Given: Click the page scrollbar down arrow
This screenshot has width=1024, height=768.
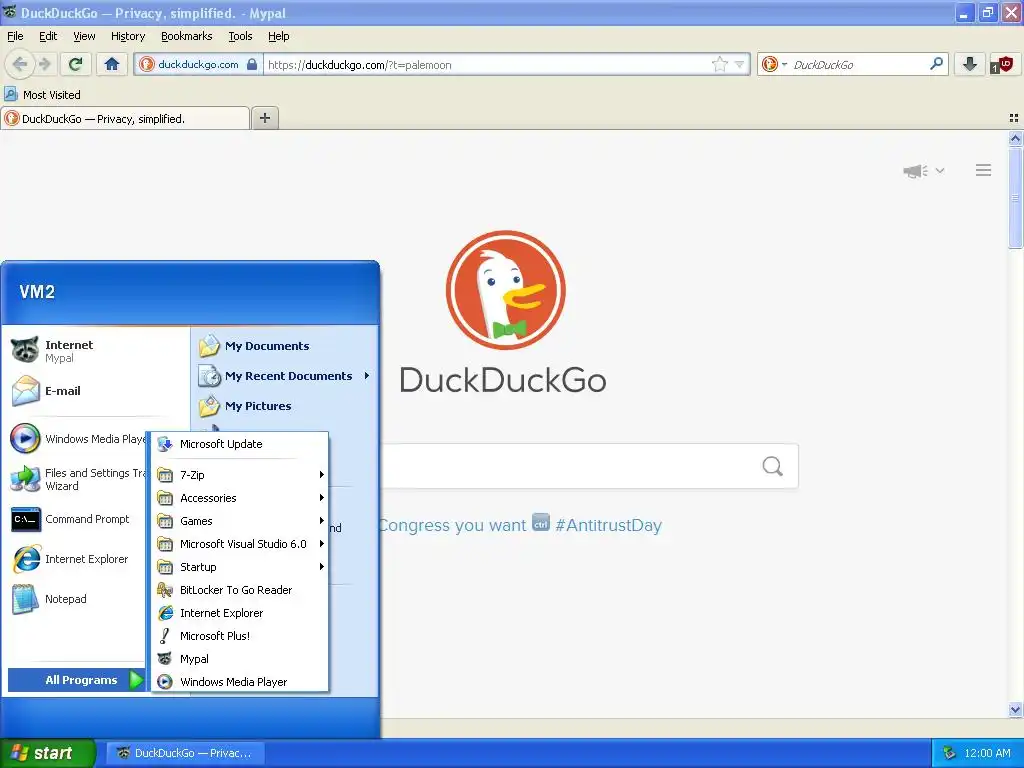Looking at the screenshot, I should click(x=1015, y=710).
